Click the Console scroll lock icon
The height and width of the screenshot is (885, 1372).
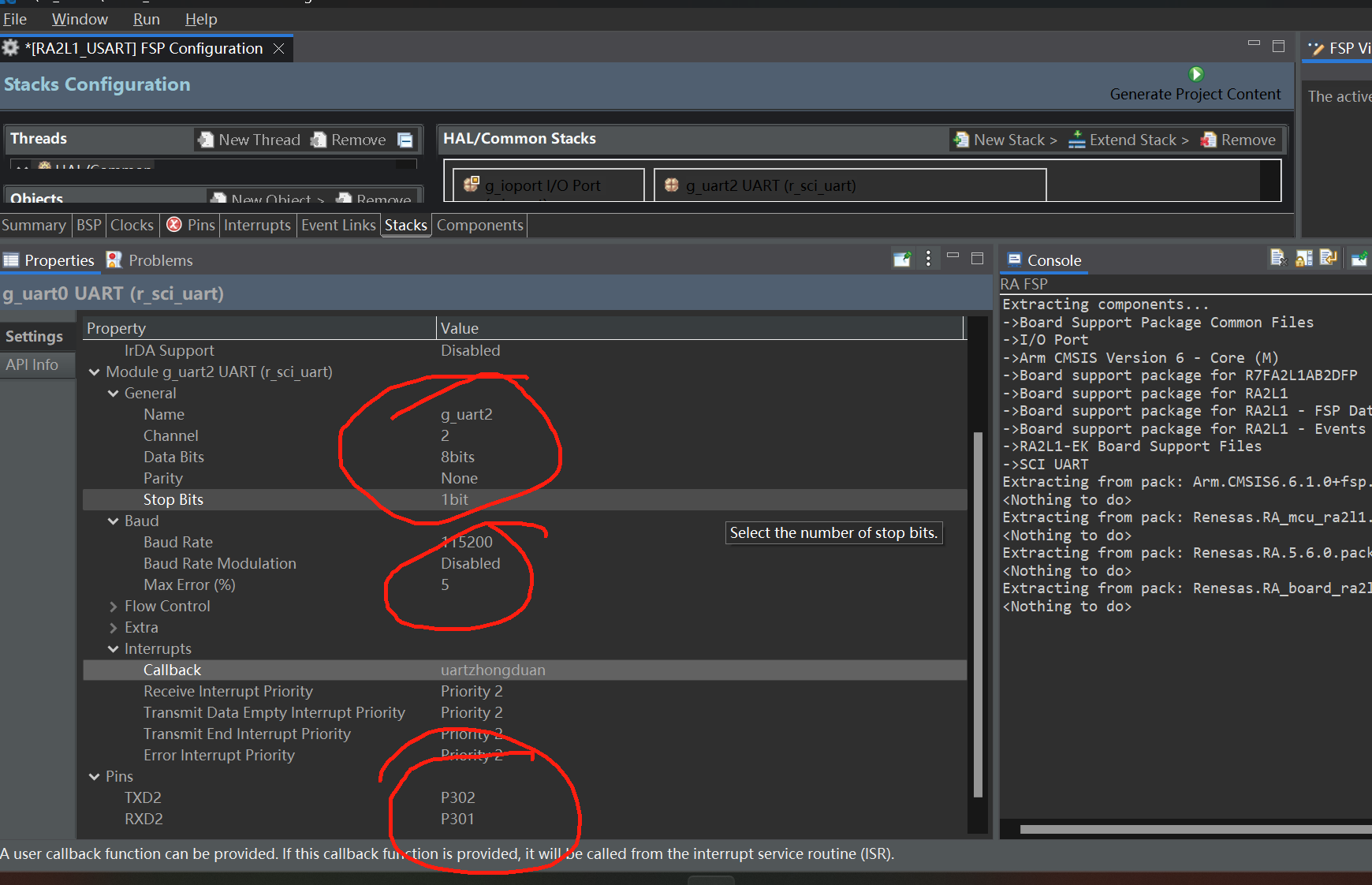point(1303,257)
